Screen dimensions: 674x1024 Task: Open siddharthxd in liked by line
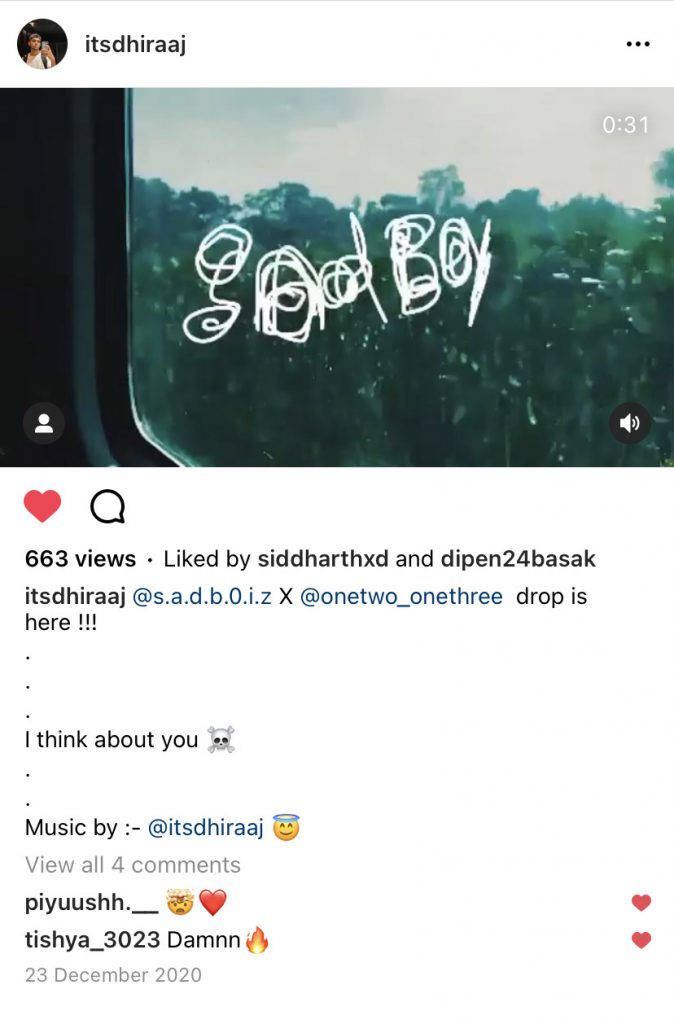click(x=323, y=559)
